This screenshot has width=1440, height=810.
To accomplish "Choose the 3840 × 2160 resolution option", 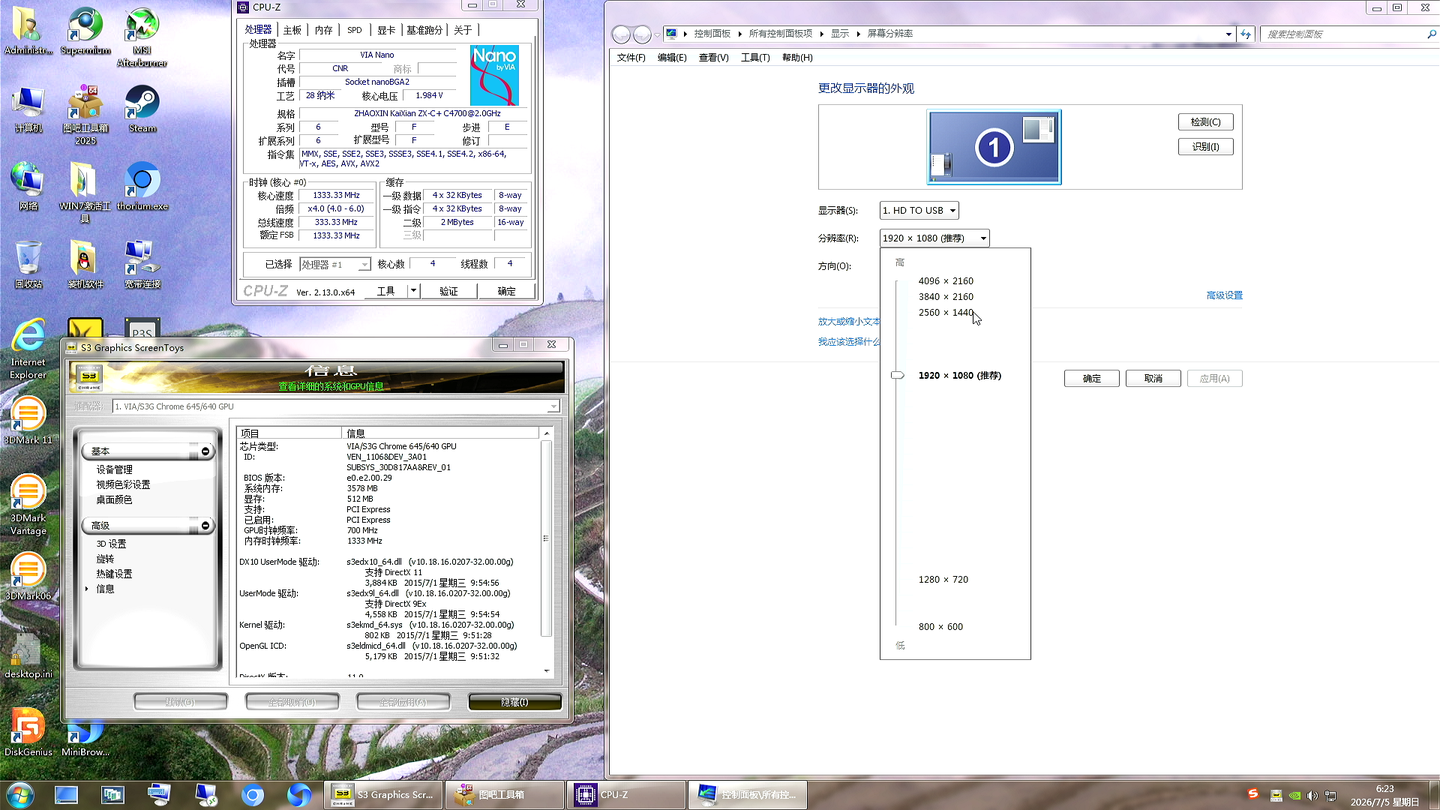I will click(946, 297).
